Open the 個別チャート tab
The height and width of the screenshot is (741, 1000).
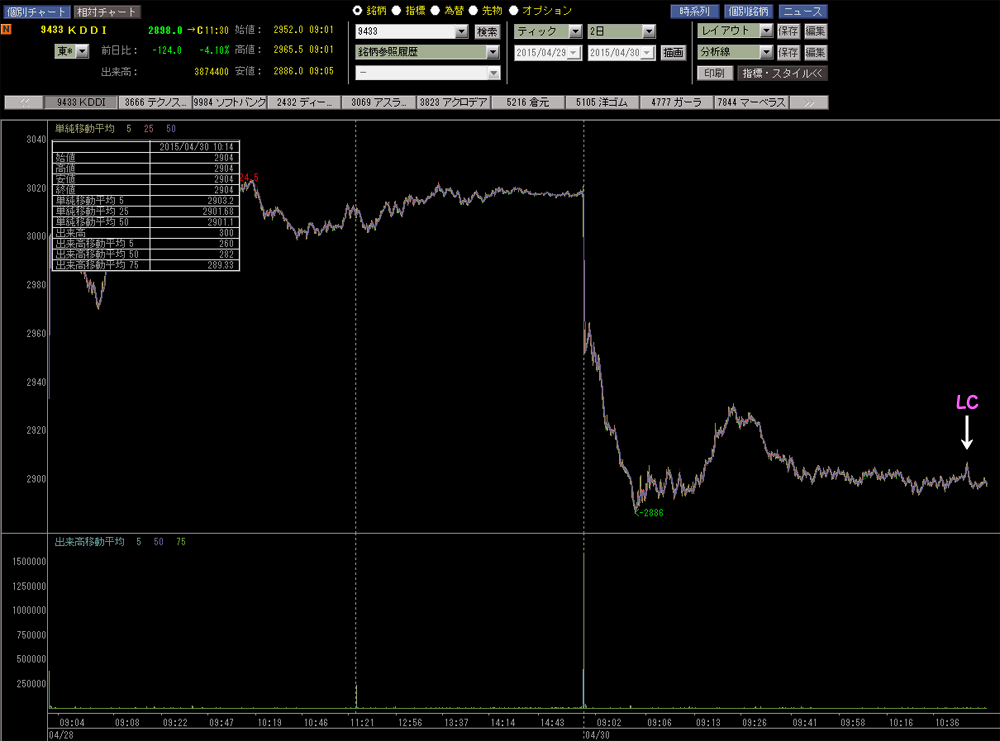tap(36, 11)
